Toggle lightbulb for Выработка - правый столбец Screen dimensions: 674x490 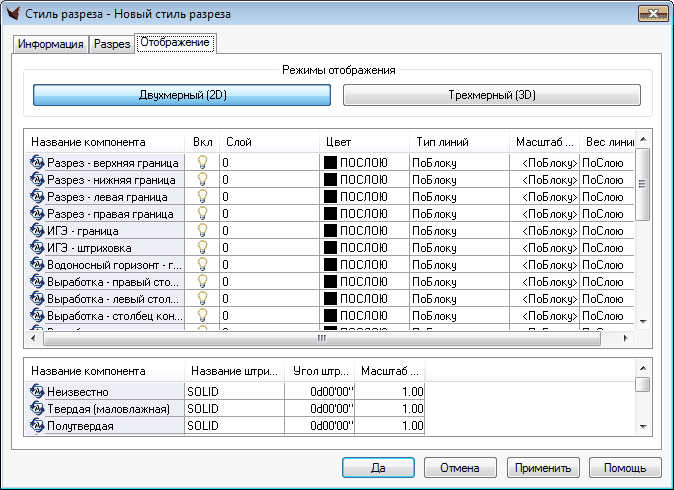[201, 281]
